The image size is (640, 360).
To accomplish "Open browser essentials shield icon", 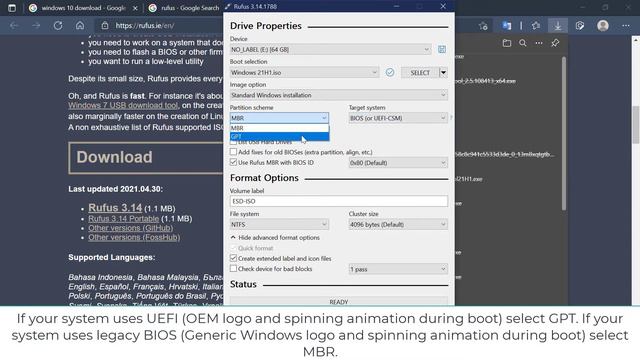I will tap(580, 26).
